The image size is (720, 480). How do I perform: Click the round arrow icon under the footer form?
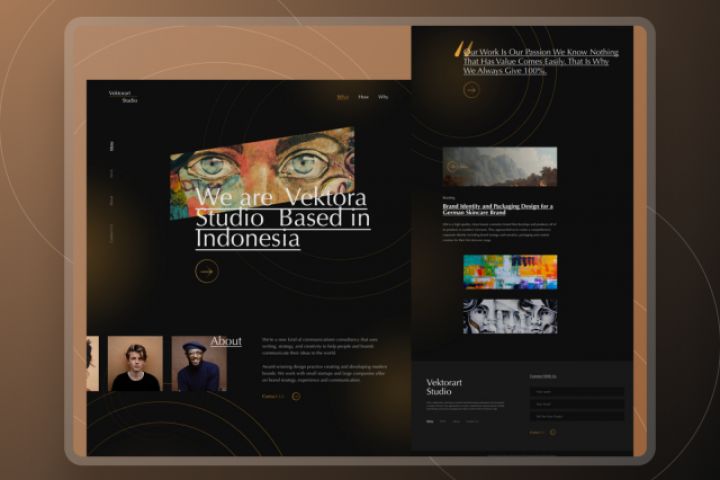pos(553,432)
